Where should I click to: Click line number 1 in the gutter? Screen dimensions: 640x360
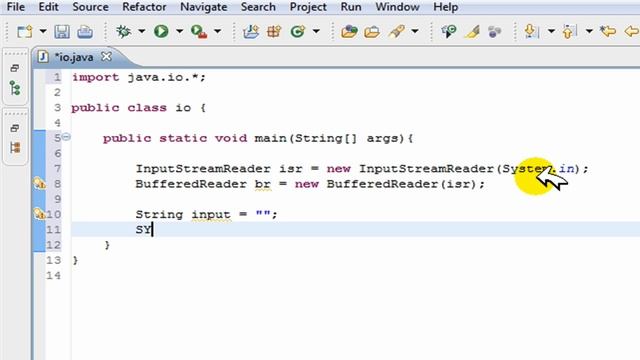(x=57, y=77)
